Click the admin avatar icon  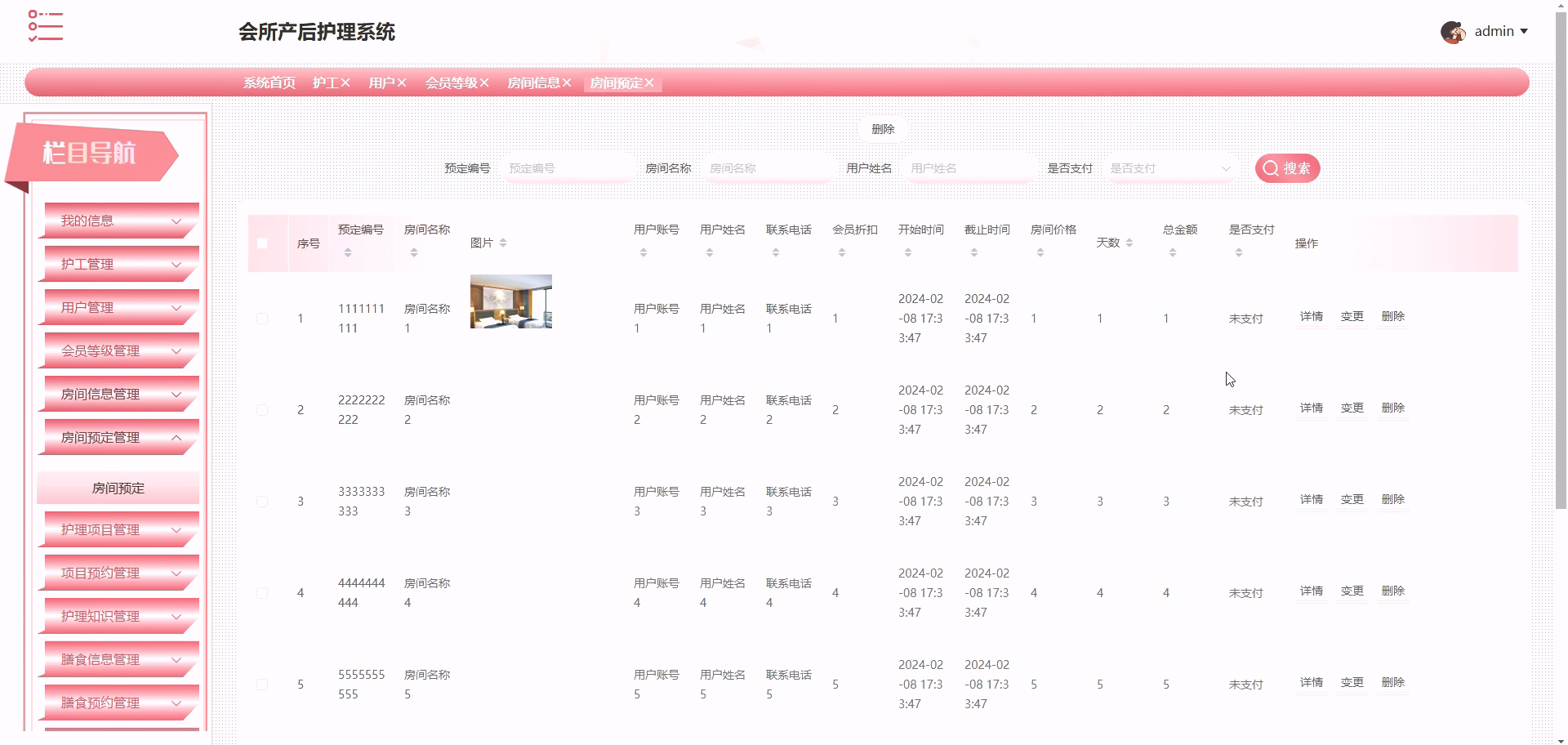(x=1454, y=31)
